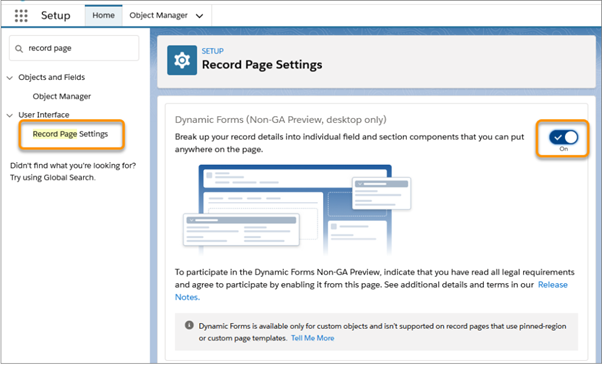Click the Dynamic Forms section title

281,120
